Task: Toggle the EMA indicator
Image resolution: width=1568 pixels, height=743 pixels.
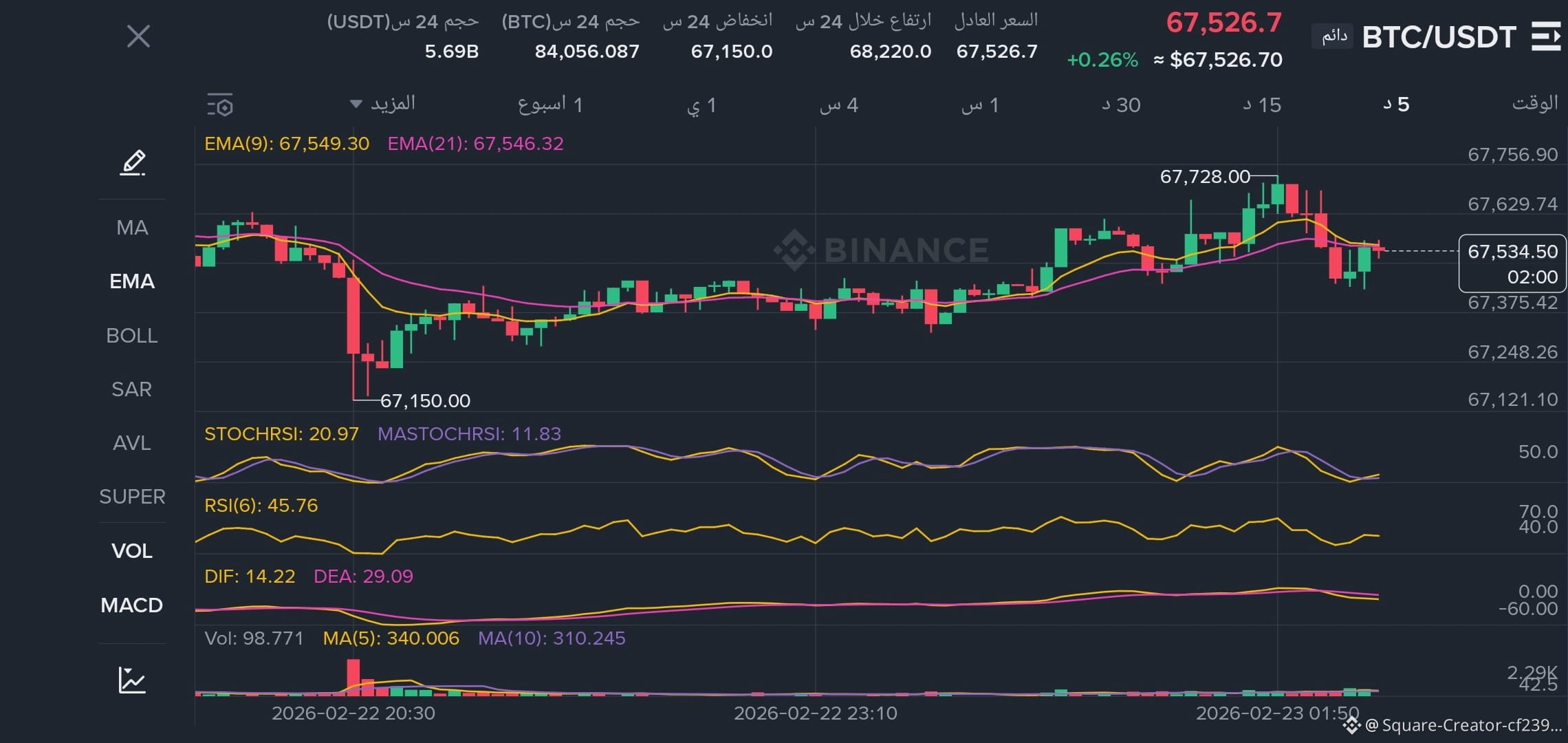Action: click(x=132, y=281)
